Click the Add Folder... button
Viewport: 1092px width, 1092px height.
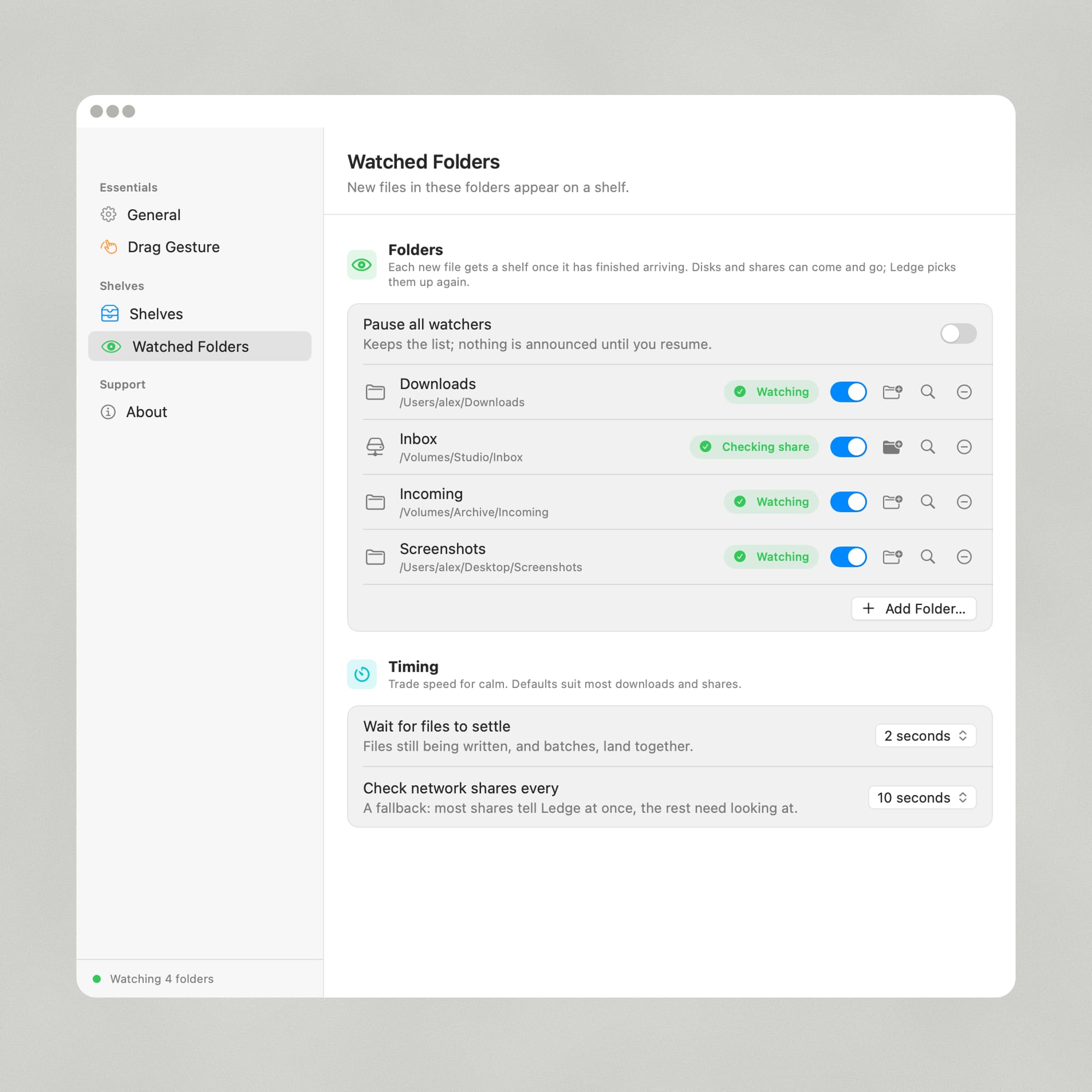click(913, 608)
